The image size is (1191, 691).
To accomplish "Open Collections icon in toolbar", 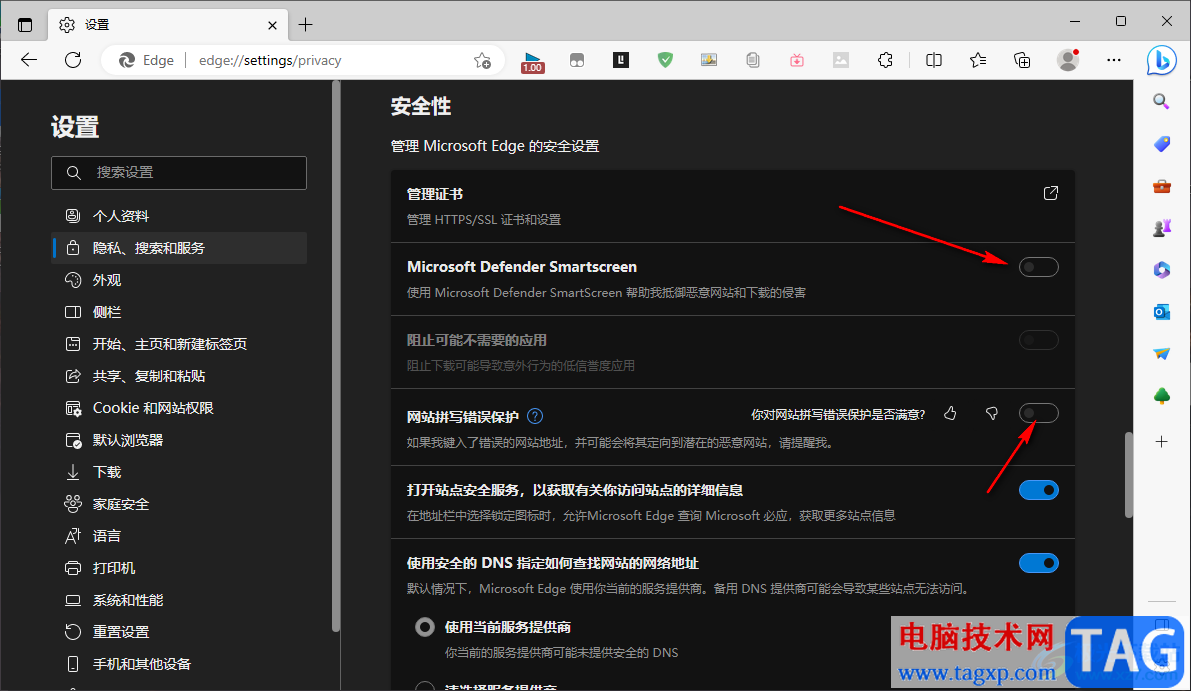I will pyautogui.click(x=1022, y=60).
